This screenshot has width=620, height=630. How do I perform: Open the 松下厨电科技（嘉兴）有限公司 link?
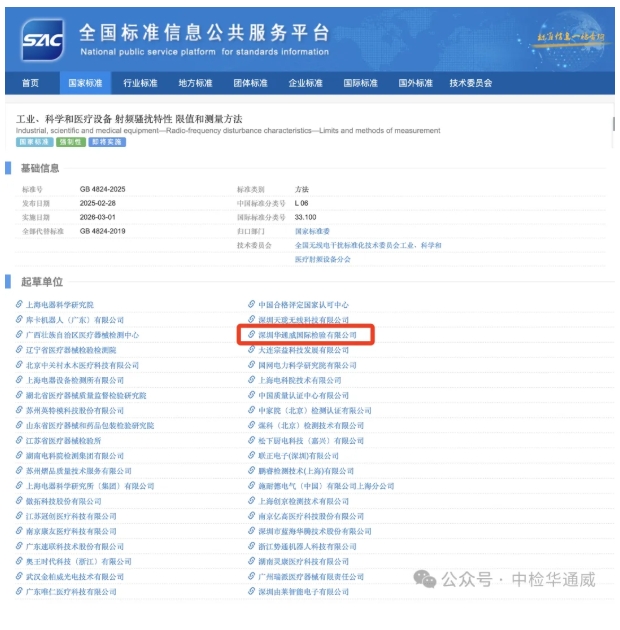311,441
